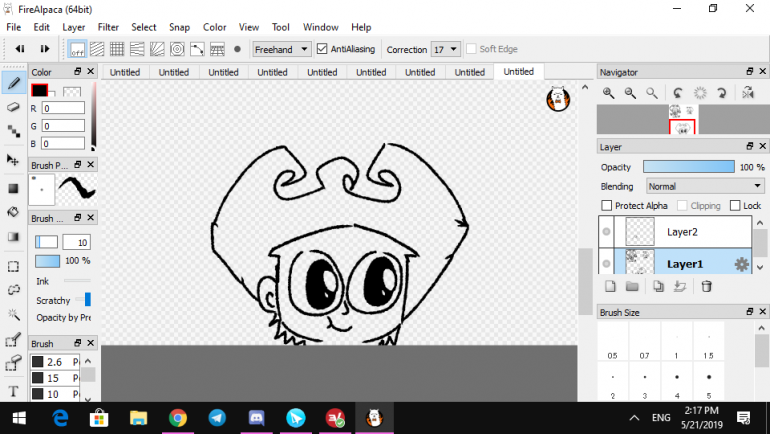
Task: Toggle the AntiAliasing checkbox
Action: (322, 48)
